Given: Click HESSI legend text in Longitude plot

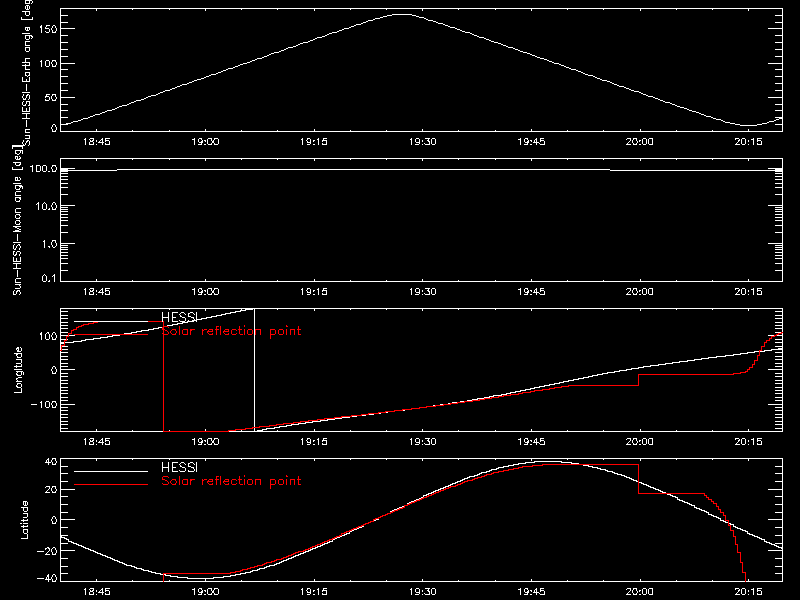Looking at the screenshot, I should pyautogui.click(x=179, y=317).
